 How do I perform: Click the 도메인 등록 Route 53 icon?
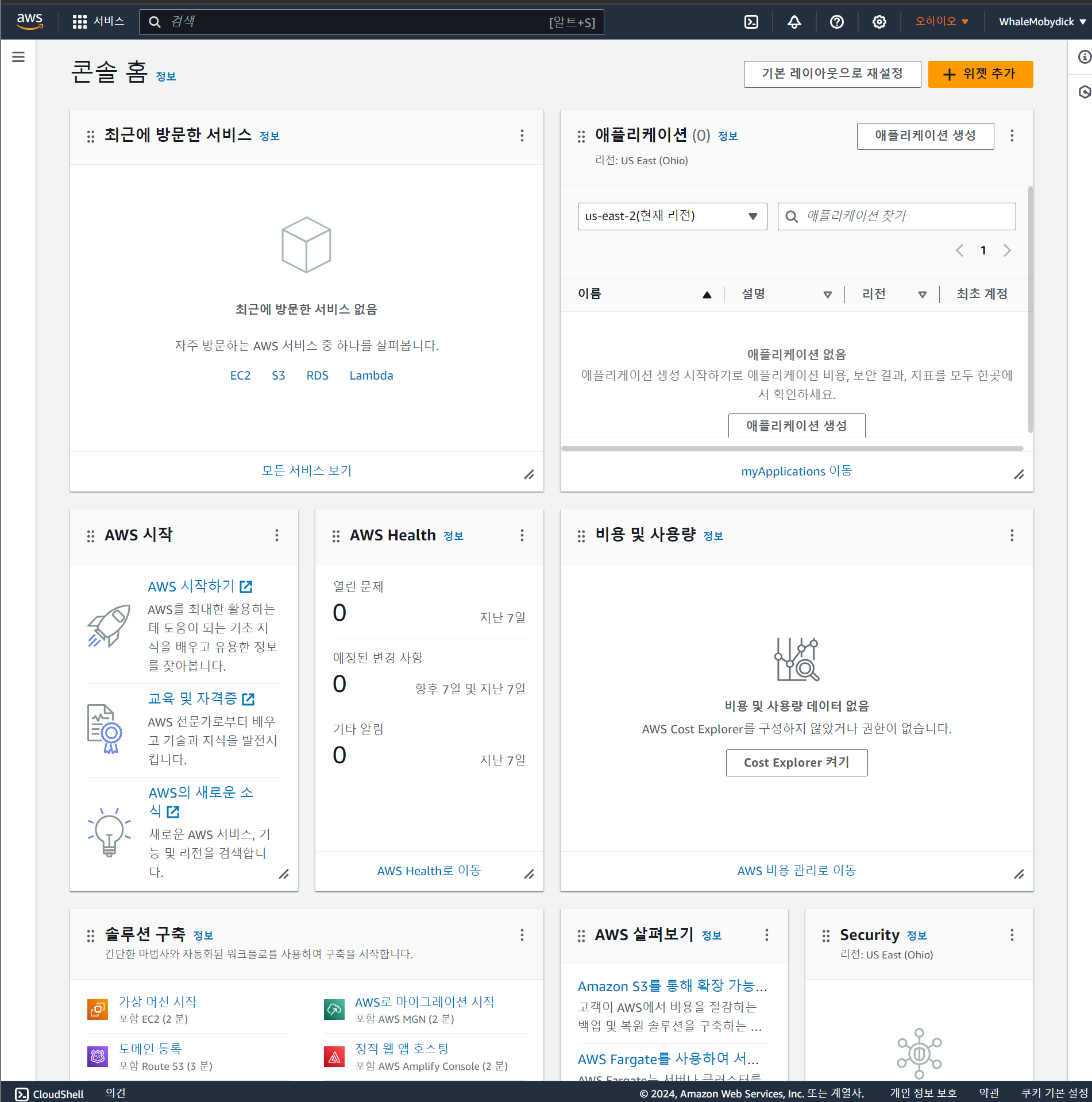coord(98,1056)
